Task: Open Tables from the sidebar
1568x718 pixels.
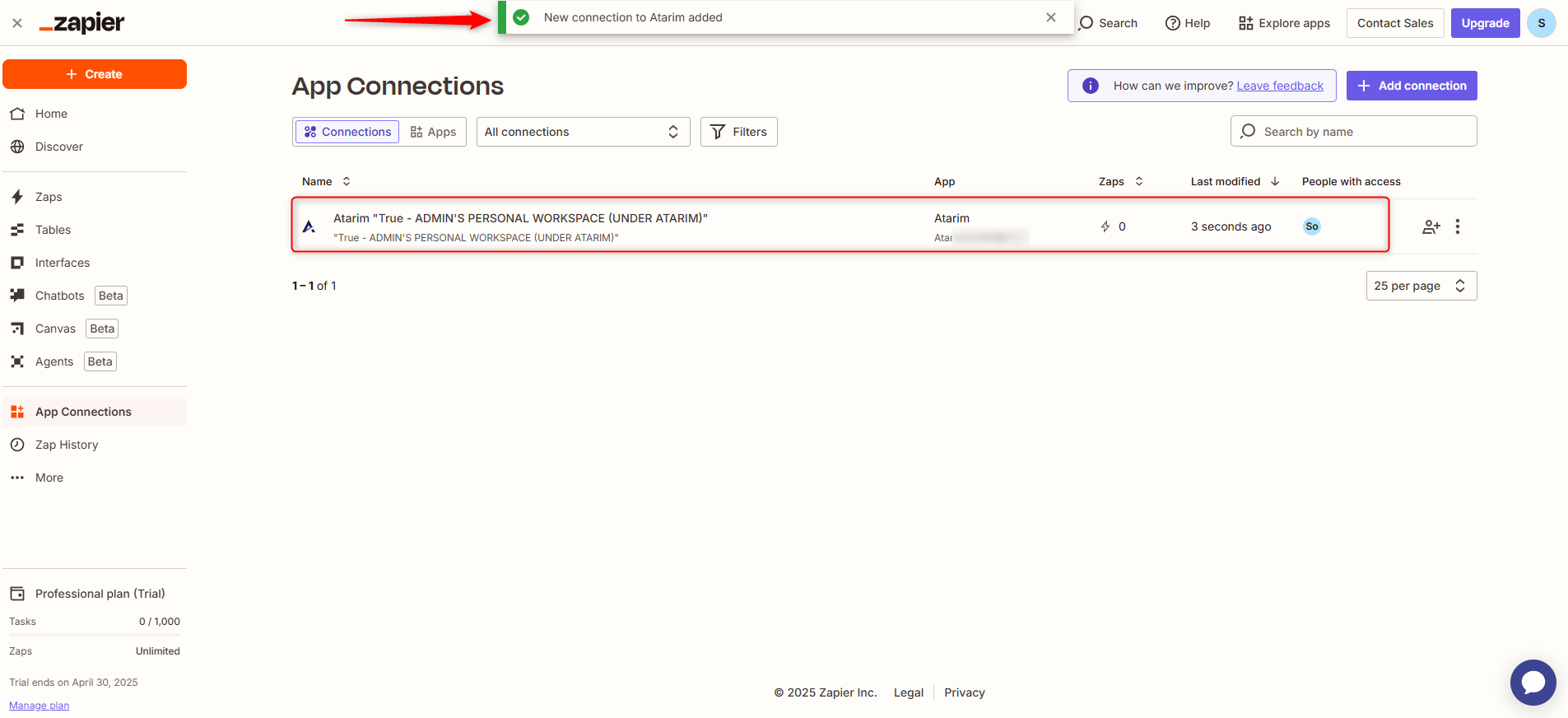Action: point(53,230)
